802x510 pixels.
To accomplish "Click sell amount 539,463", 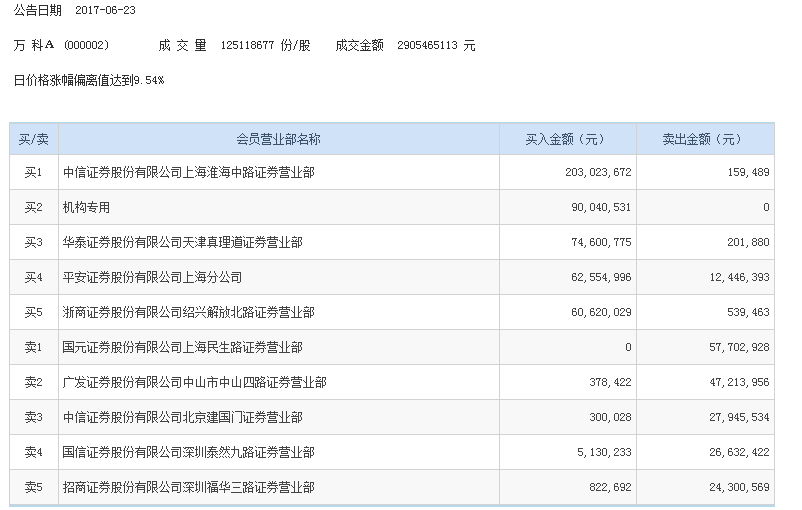I will click(x=748, y=312).
